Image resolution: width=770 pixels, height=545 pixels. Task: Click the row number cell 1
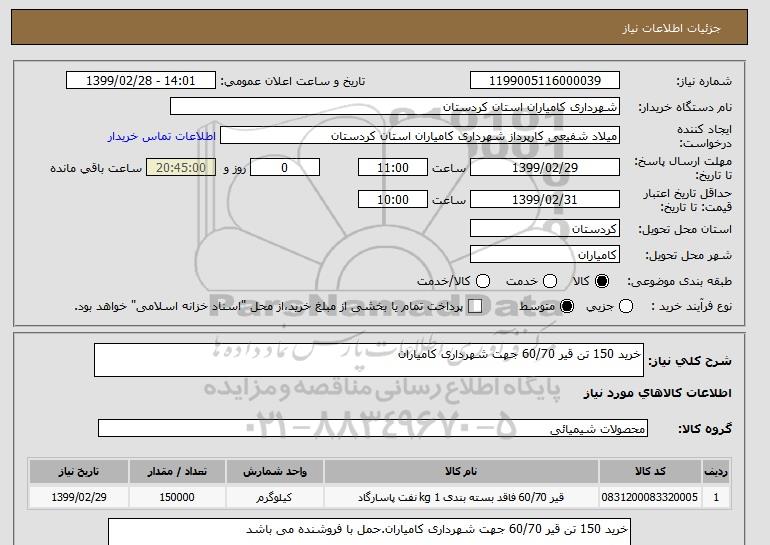click(716, 497)
